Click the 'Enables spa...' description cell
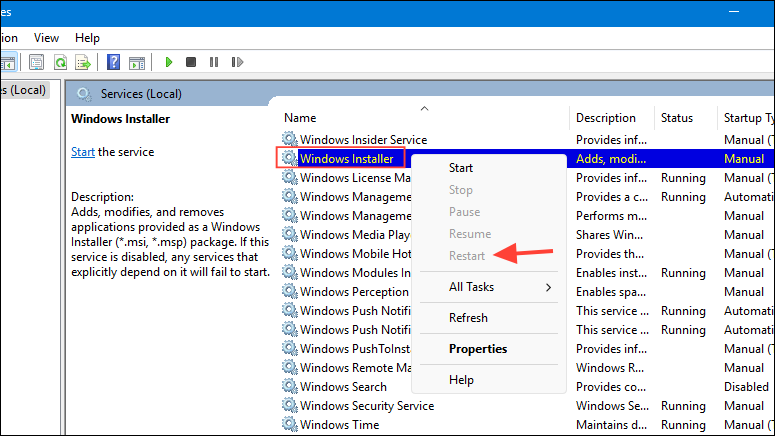Viewport: 775px width, 436px height. 610,292
